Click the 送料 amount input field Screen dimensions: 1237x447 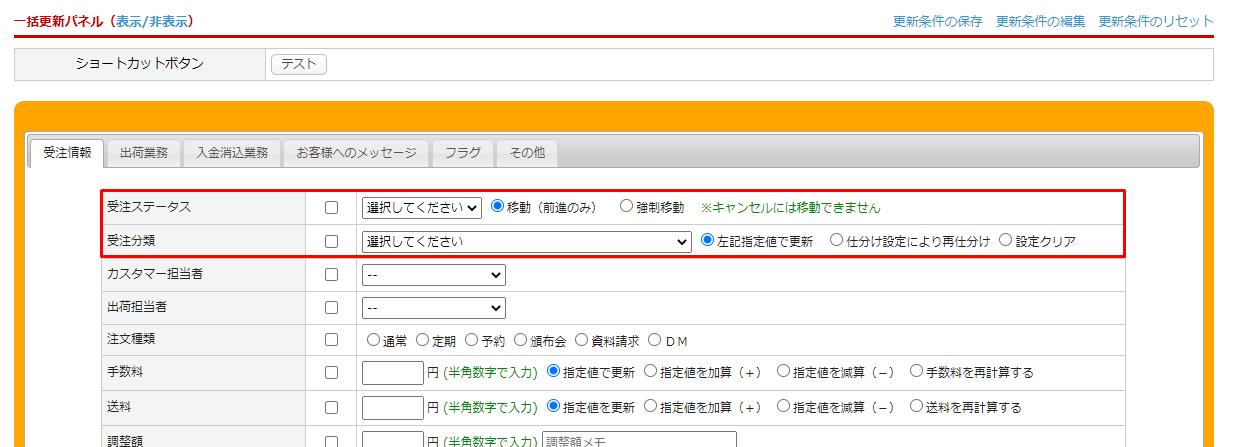pyautogui.click(x=393, y=407)
